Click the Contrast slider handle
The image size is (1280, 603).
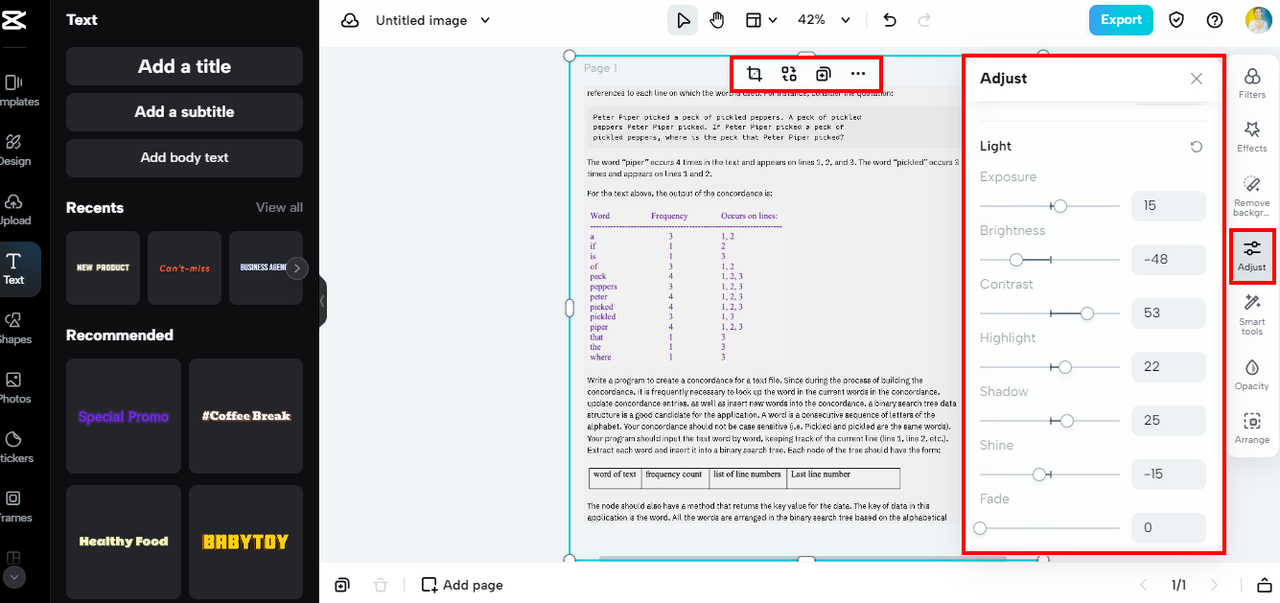coord(1087,313)
